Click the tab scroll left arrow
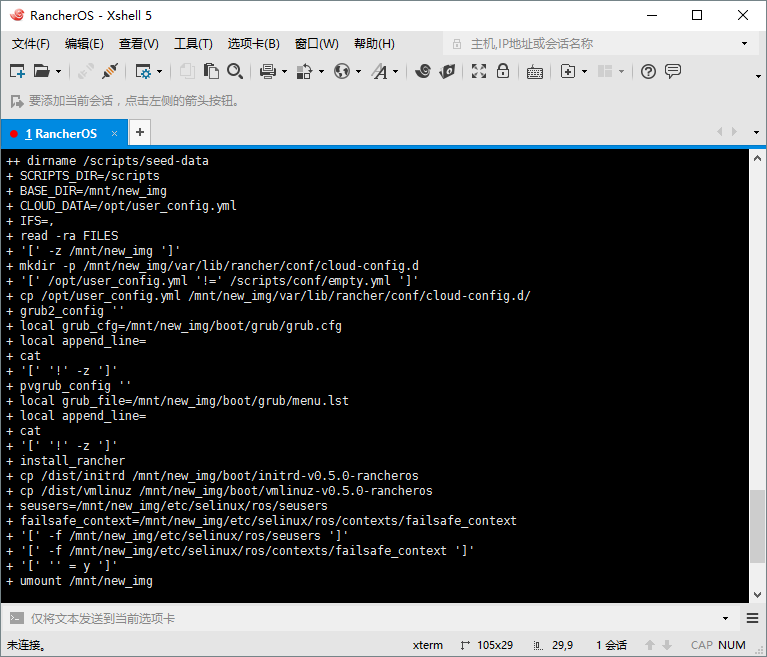The height and width of the screenshot is (657, 767). coord(720,132)
